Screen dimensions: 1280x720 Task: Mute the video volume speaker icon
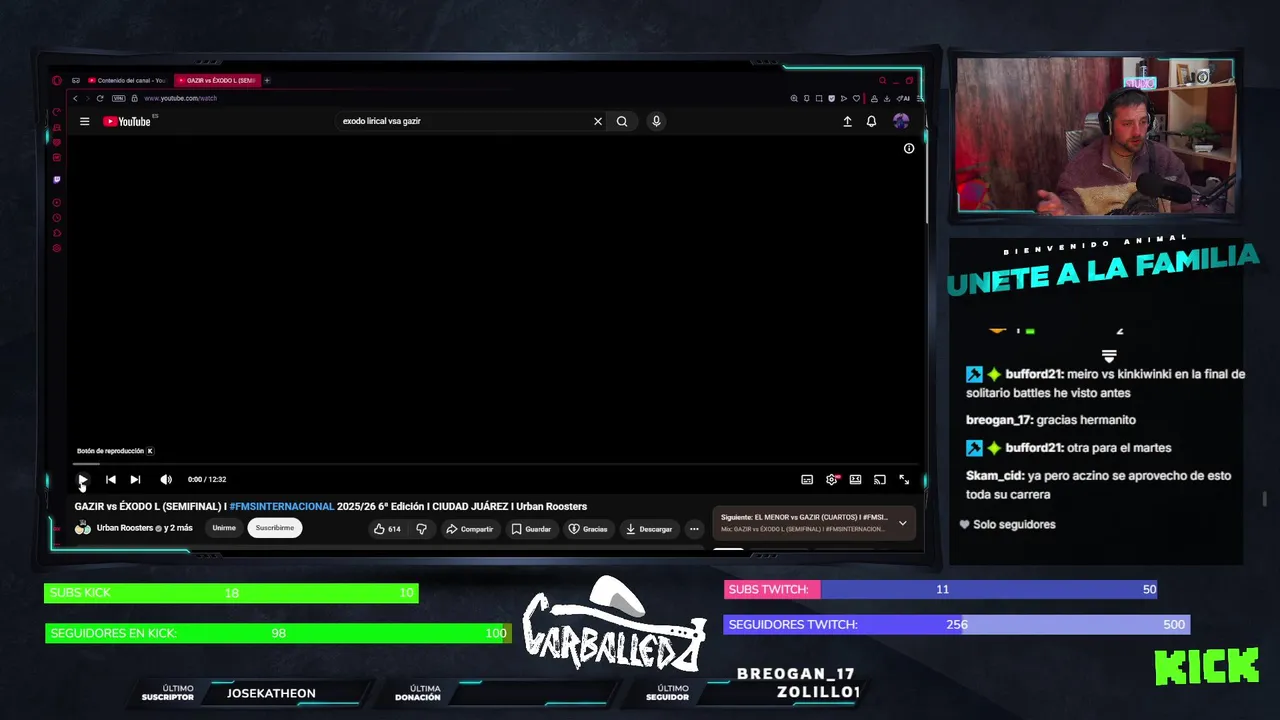click(166, 480)
